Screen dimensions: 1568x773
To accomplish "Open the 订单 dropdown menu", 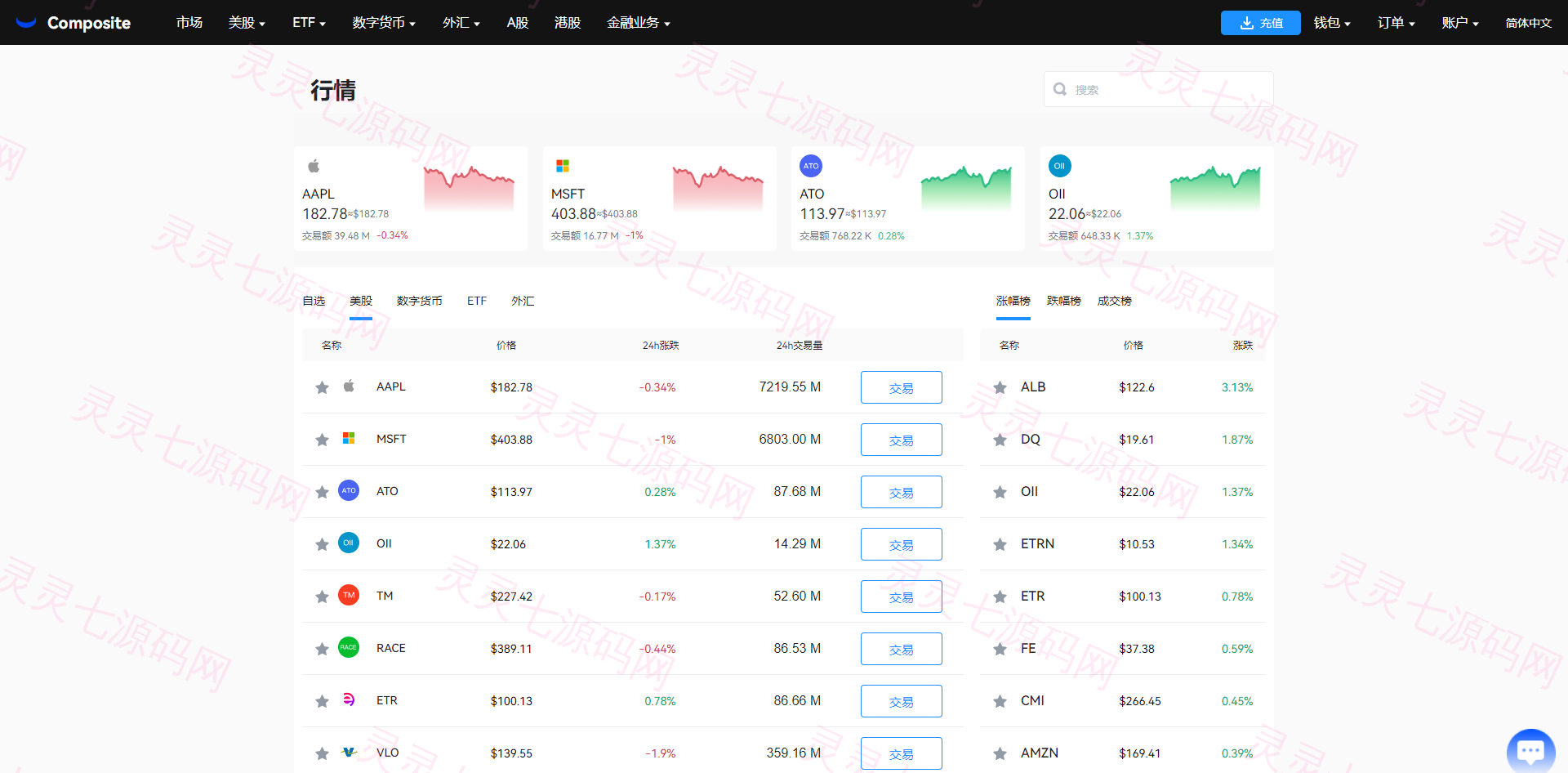I will point(1396,23).
